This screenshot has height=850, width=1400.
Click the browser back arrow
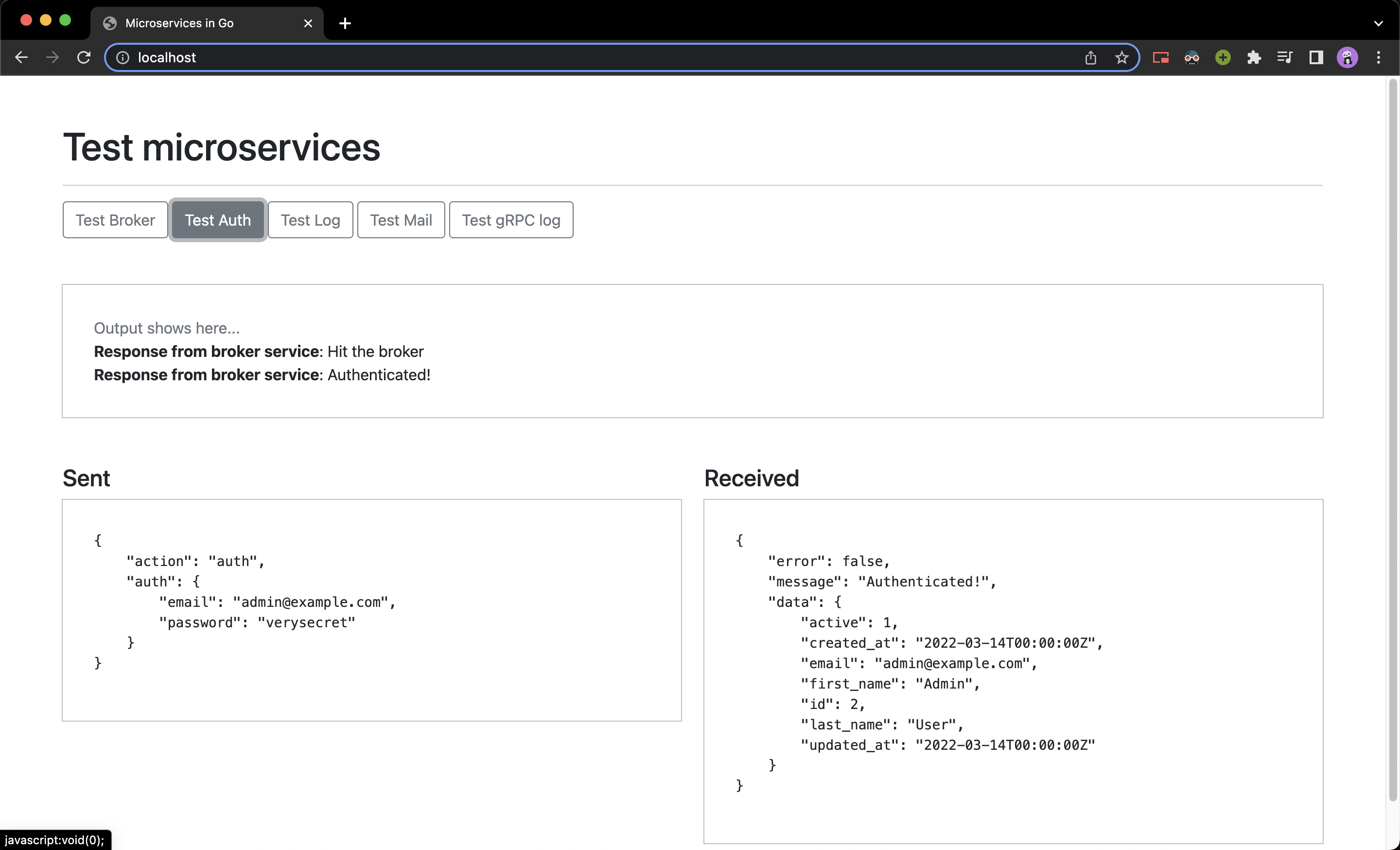point(21,57)
